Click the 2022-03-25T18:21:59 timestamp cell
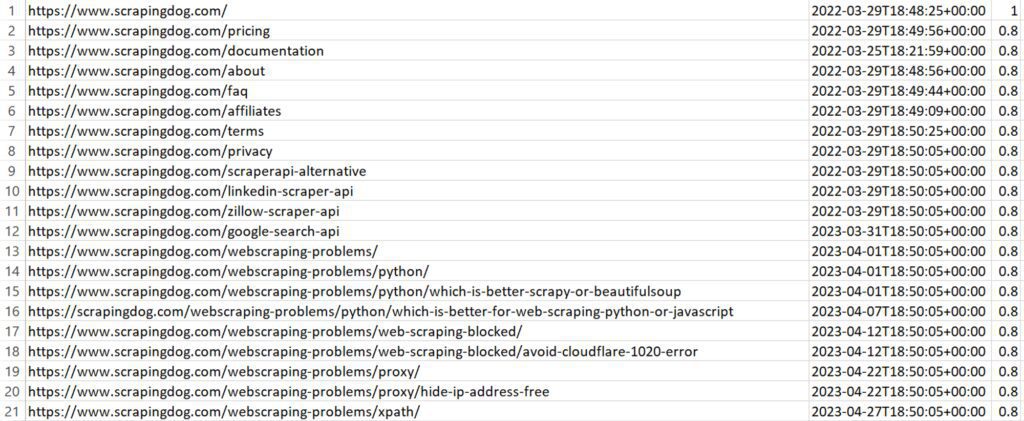Image resolution: width=1024 pixels, height=421 pixels. (x=900, y=51)
